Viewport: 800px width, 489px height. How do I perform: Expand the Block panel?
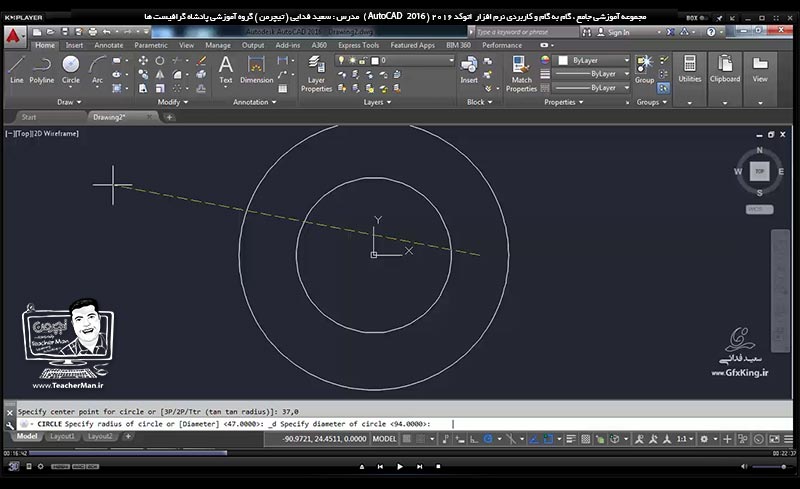(x=479, y=102)
